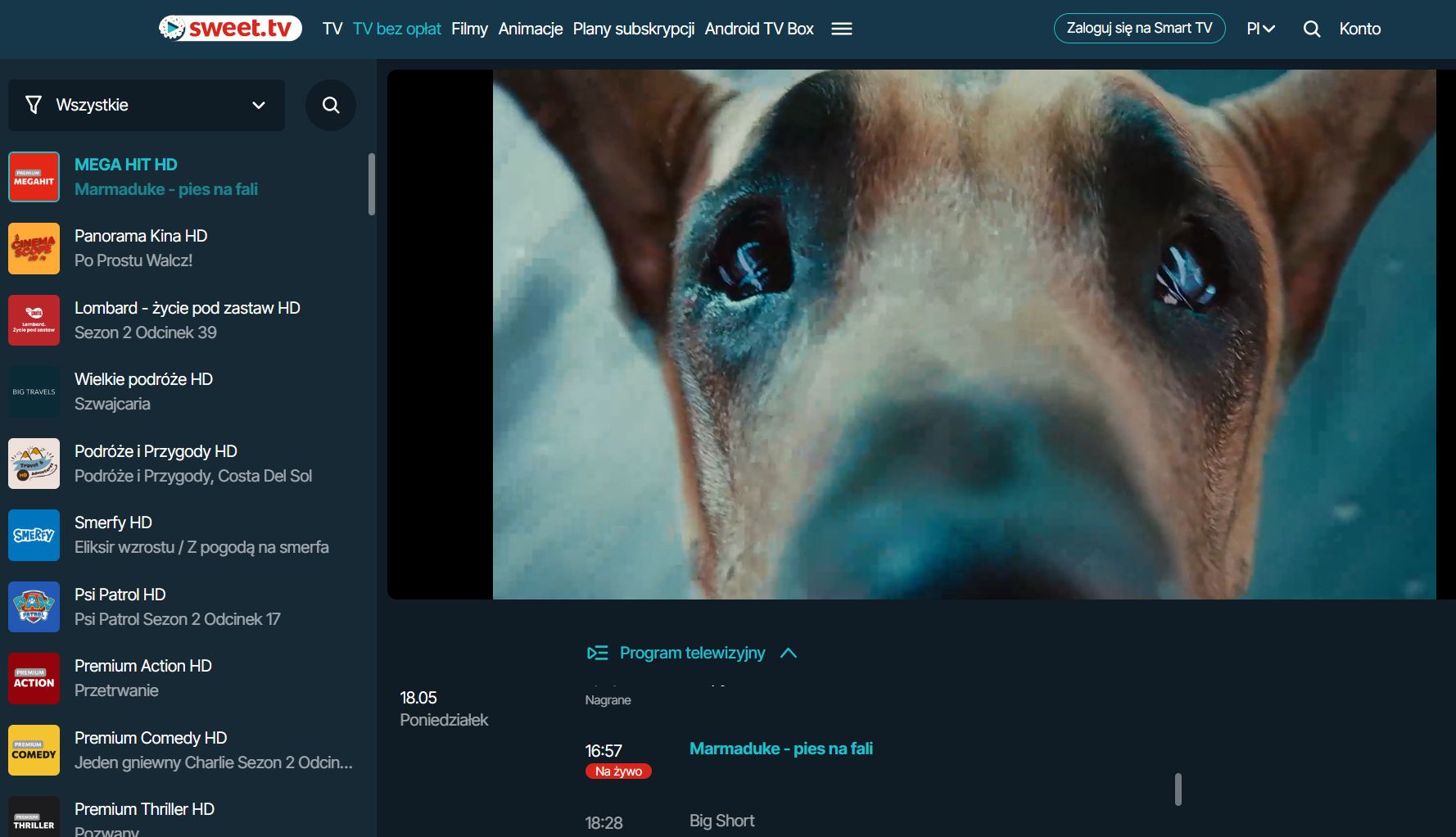Click the 18:28 schedule time
This screenshot has height=837, width=1456.
point(604,823)
